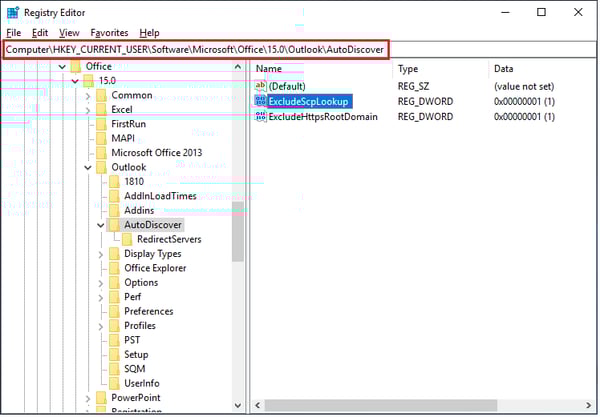Select the Display Types folder icon
The height and width of the screenshot is (417, 600).
pos(114,254)
